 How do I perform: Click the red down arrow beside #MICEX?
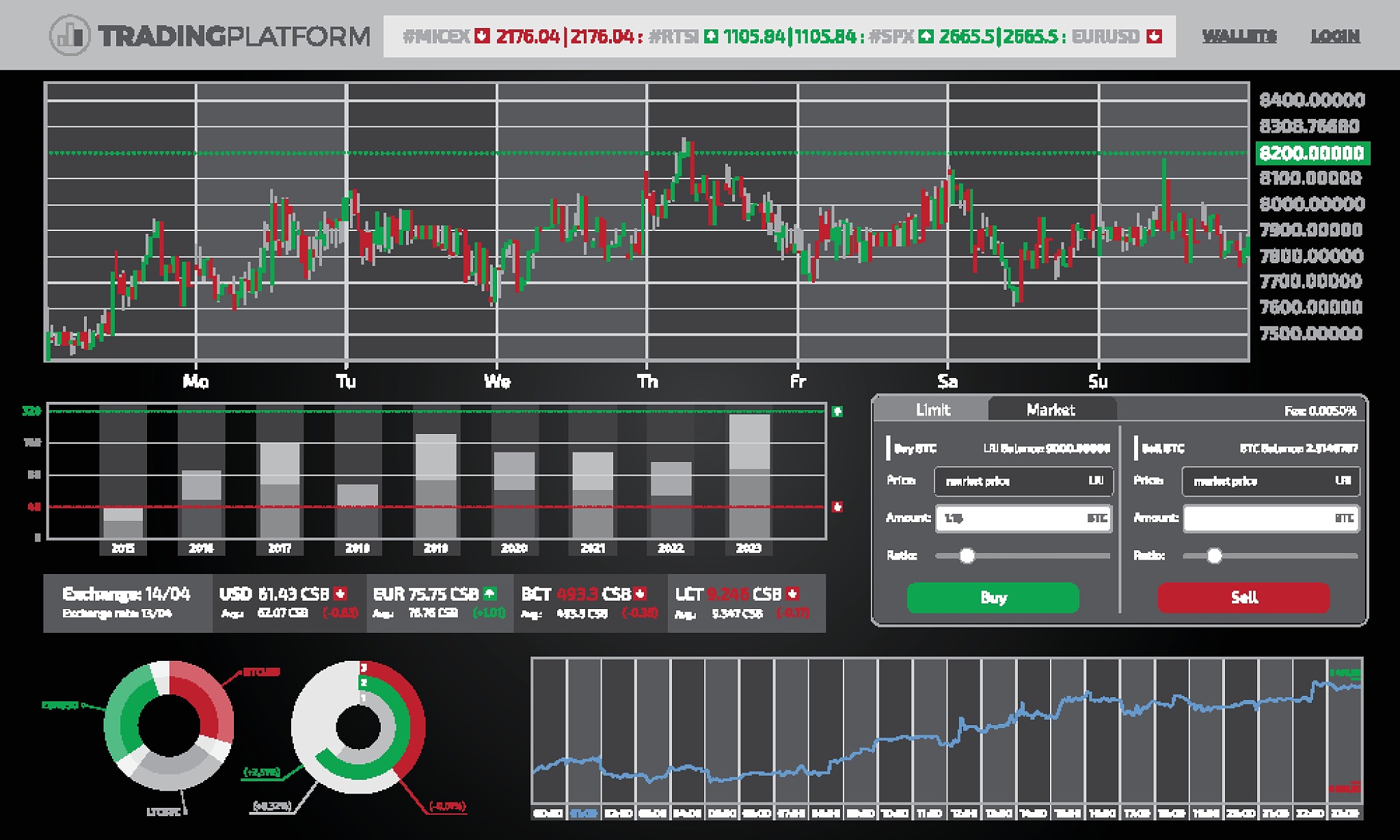pyautogui.click(x=482, y=36)
